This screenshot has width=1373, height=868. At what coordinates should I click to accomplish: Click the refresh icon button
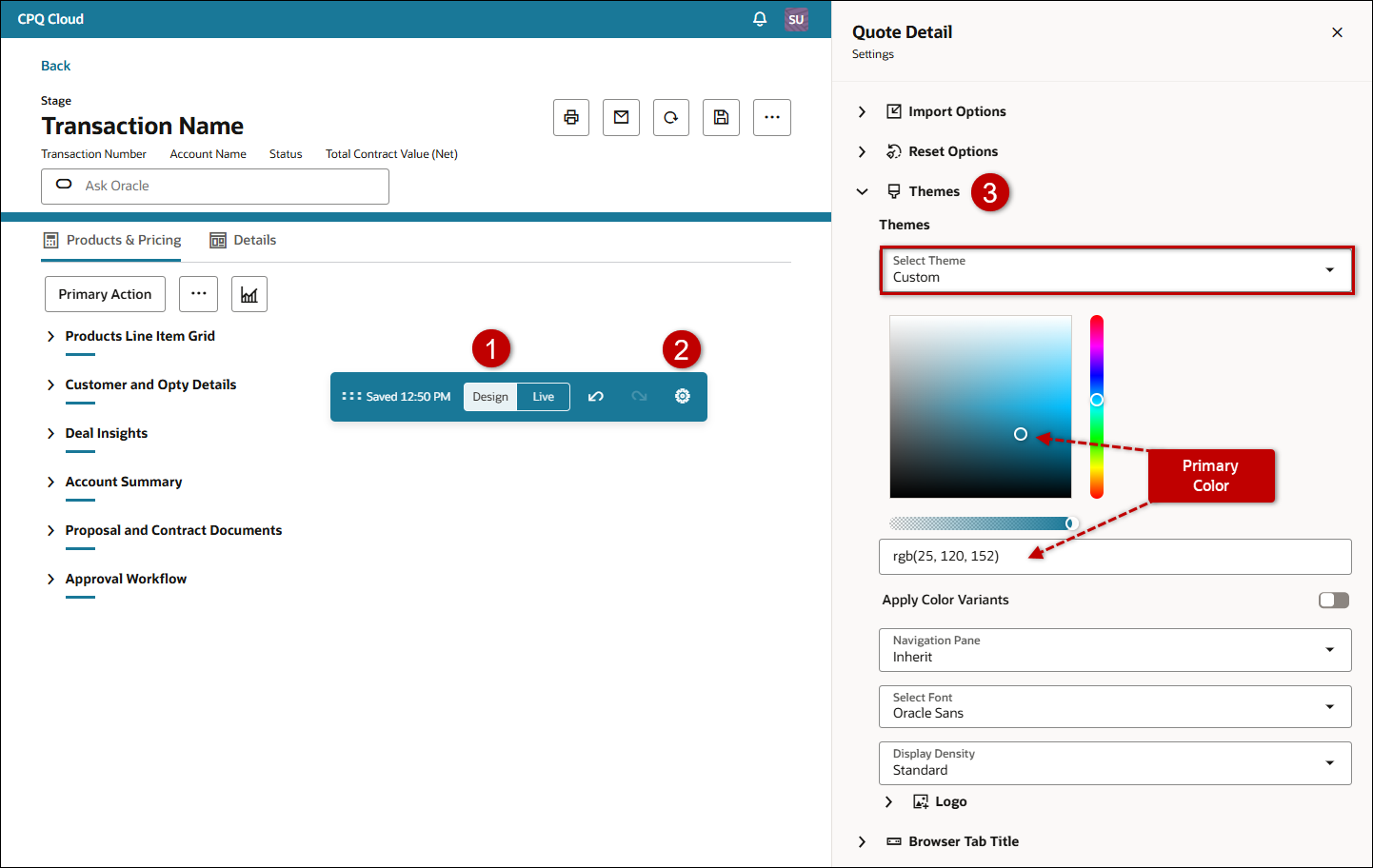(x=671, y=117)
